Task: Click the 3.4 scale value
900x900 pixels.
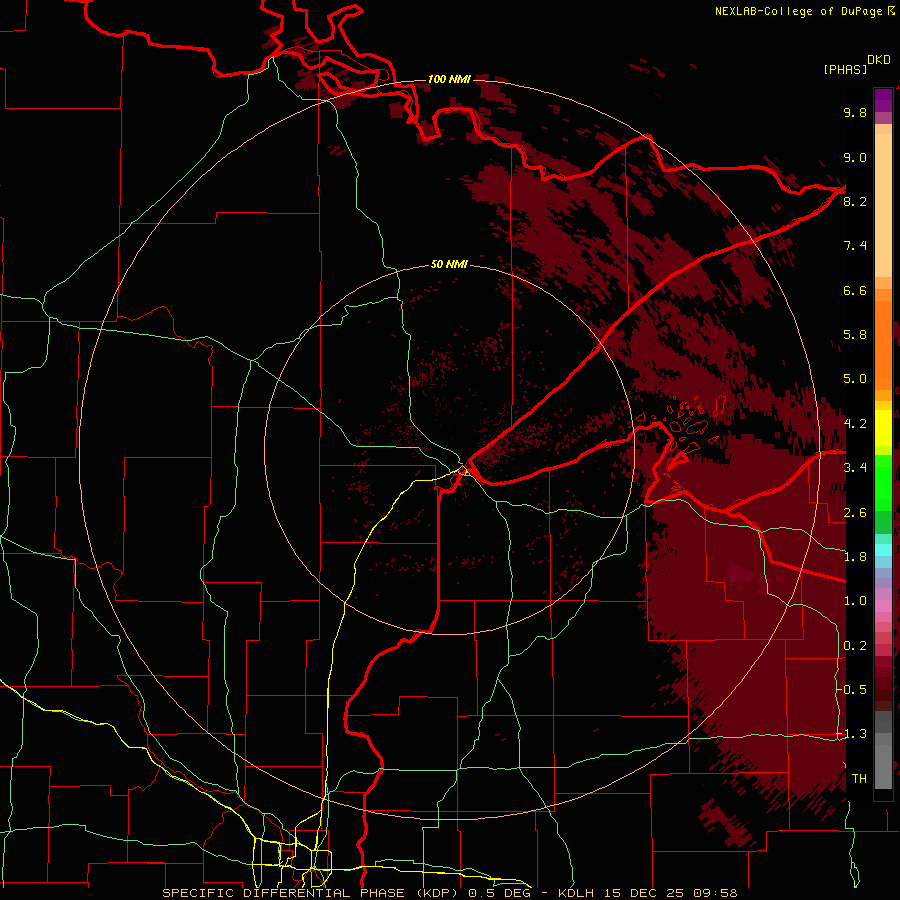Action: pos(855,468)
